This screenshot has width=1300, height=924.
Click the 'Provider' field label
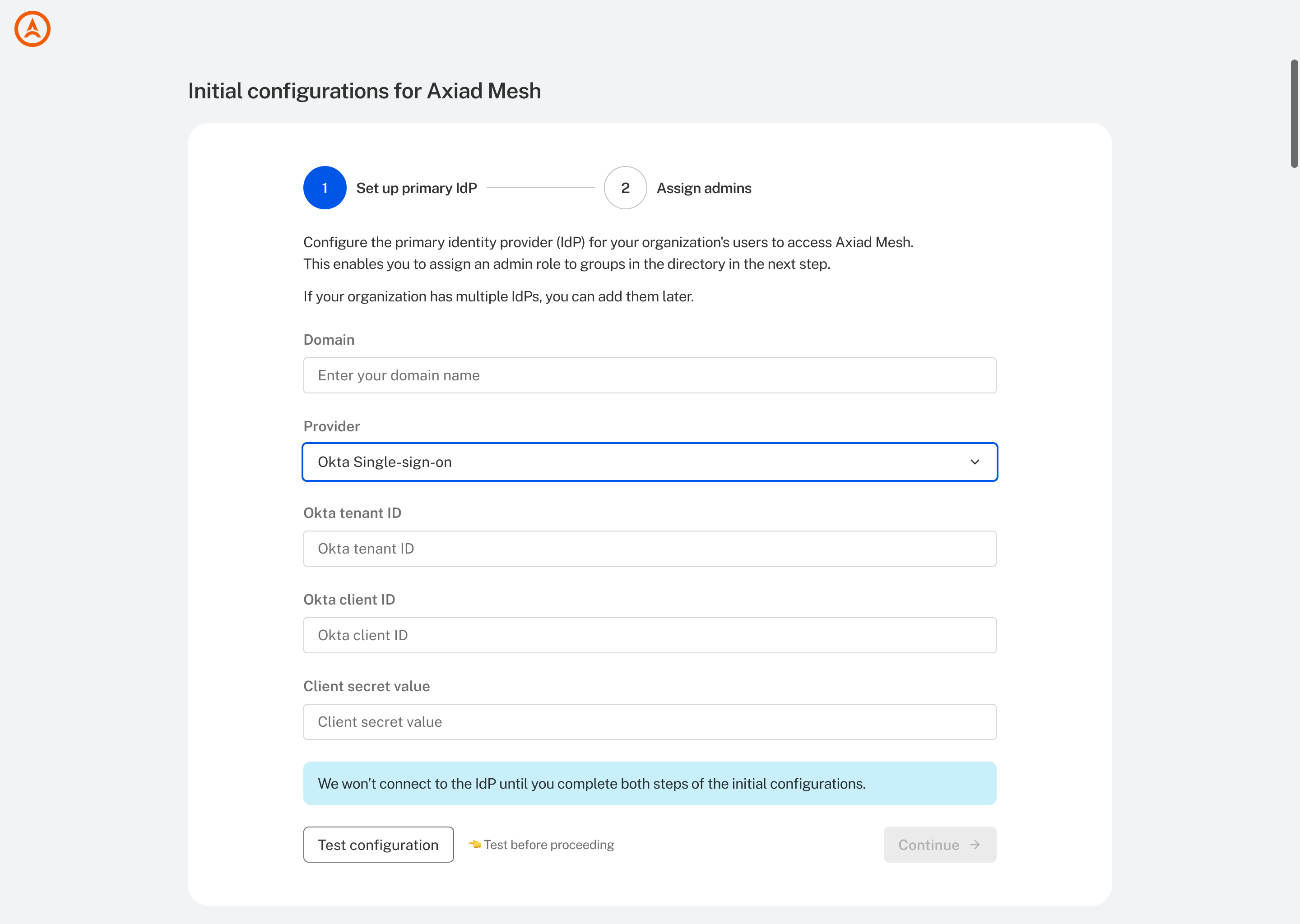(x=332, y=426)
